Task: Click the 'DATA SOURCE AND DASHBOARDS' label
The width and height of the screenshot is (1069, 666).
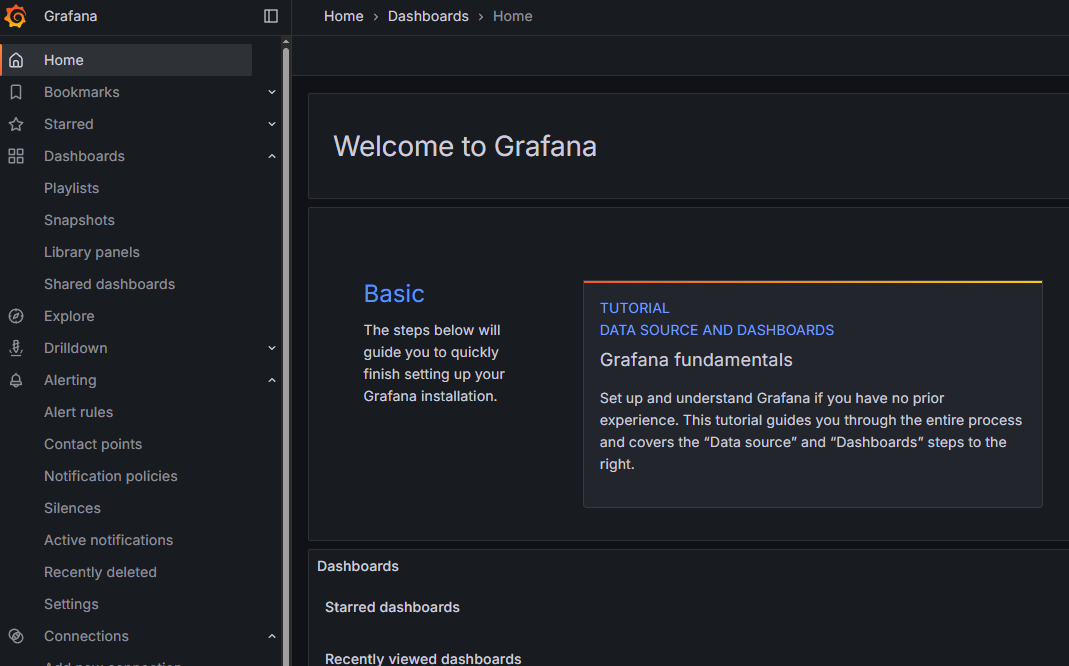Action: tap(717, 331)
